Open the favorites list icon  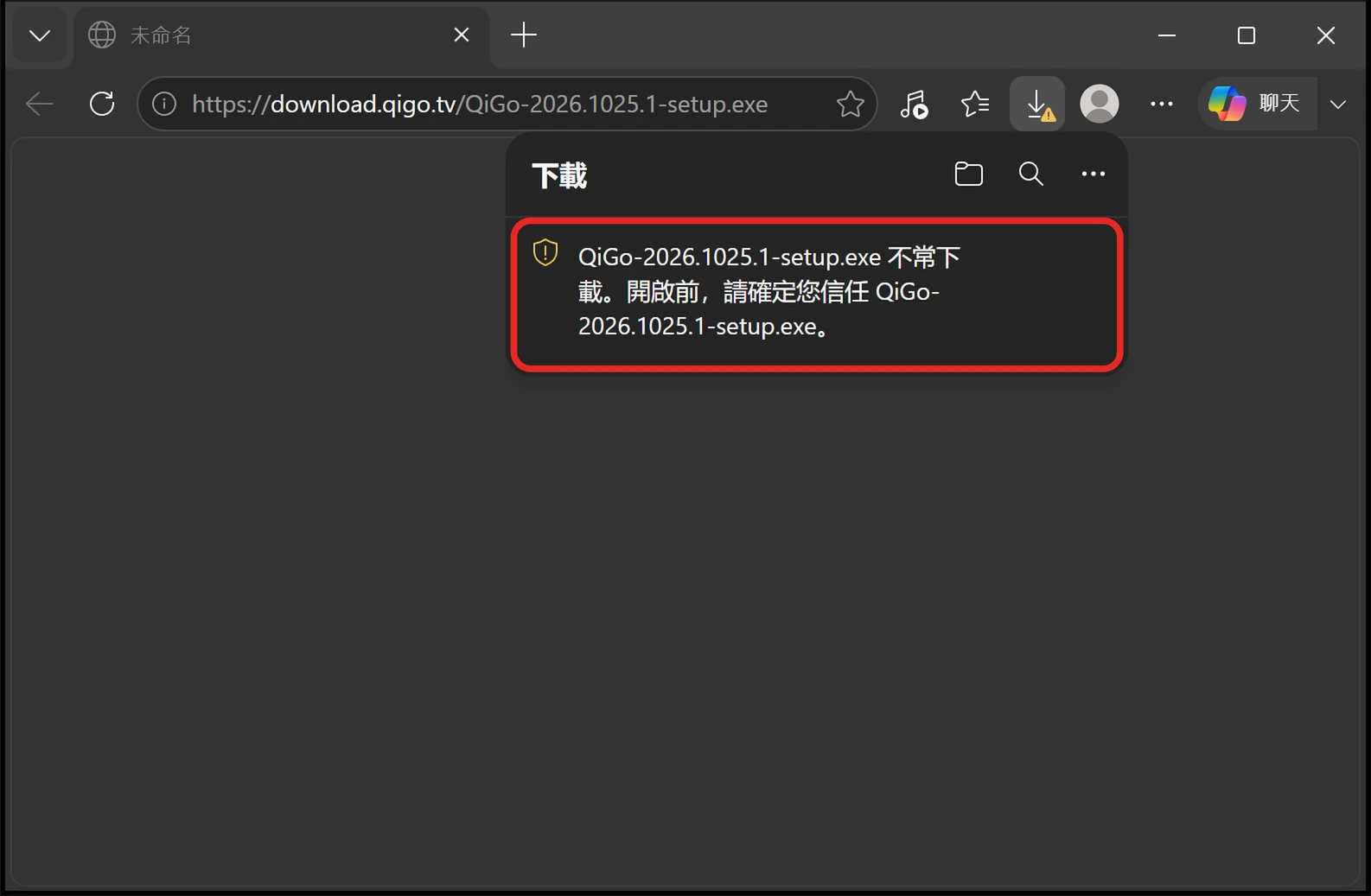(x=976, y=104)
